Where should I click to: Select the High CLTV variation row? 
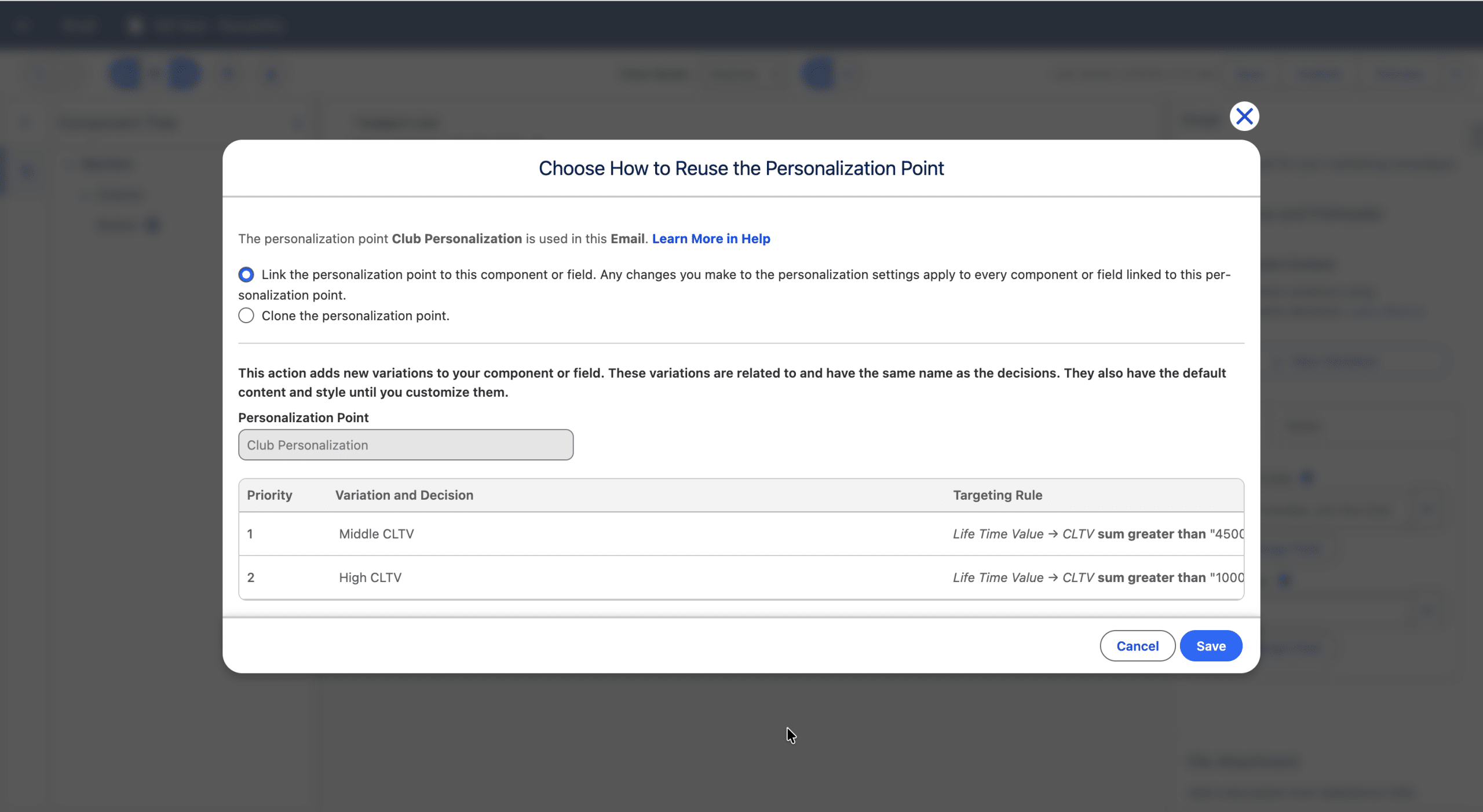click(370, 577)
